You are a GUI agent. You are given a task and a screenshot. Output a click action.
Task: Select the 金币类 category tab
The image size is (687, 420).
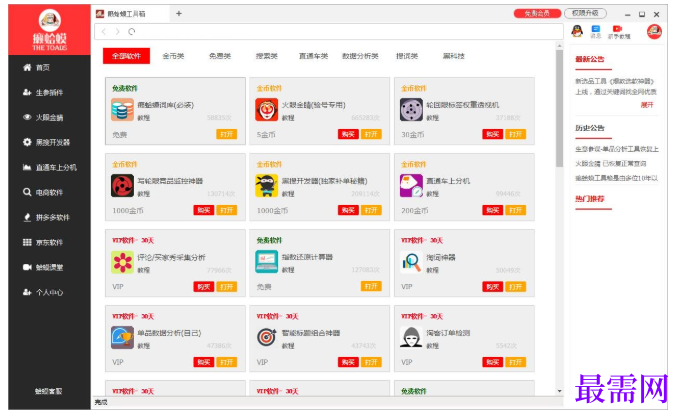point(173,56)
